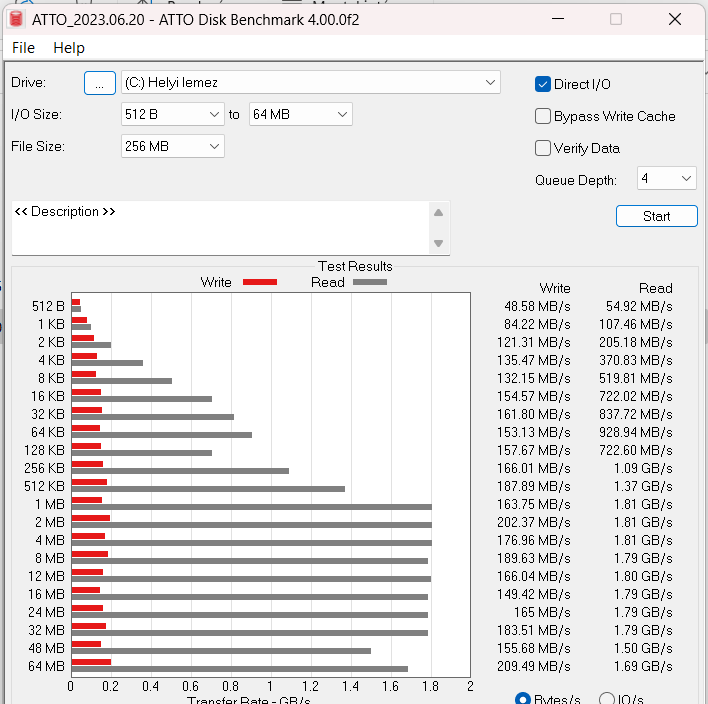Click description scrollbar down arrow
Image resolution: width=708 pixels, height=704 pixels.
click(438, 243)
